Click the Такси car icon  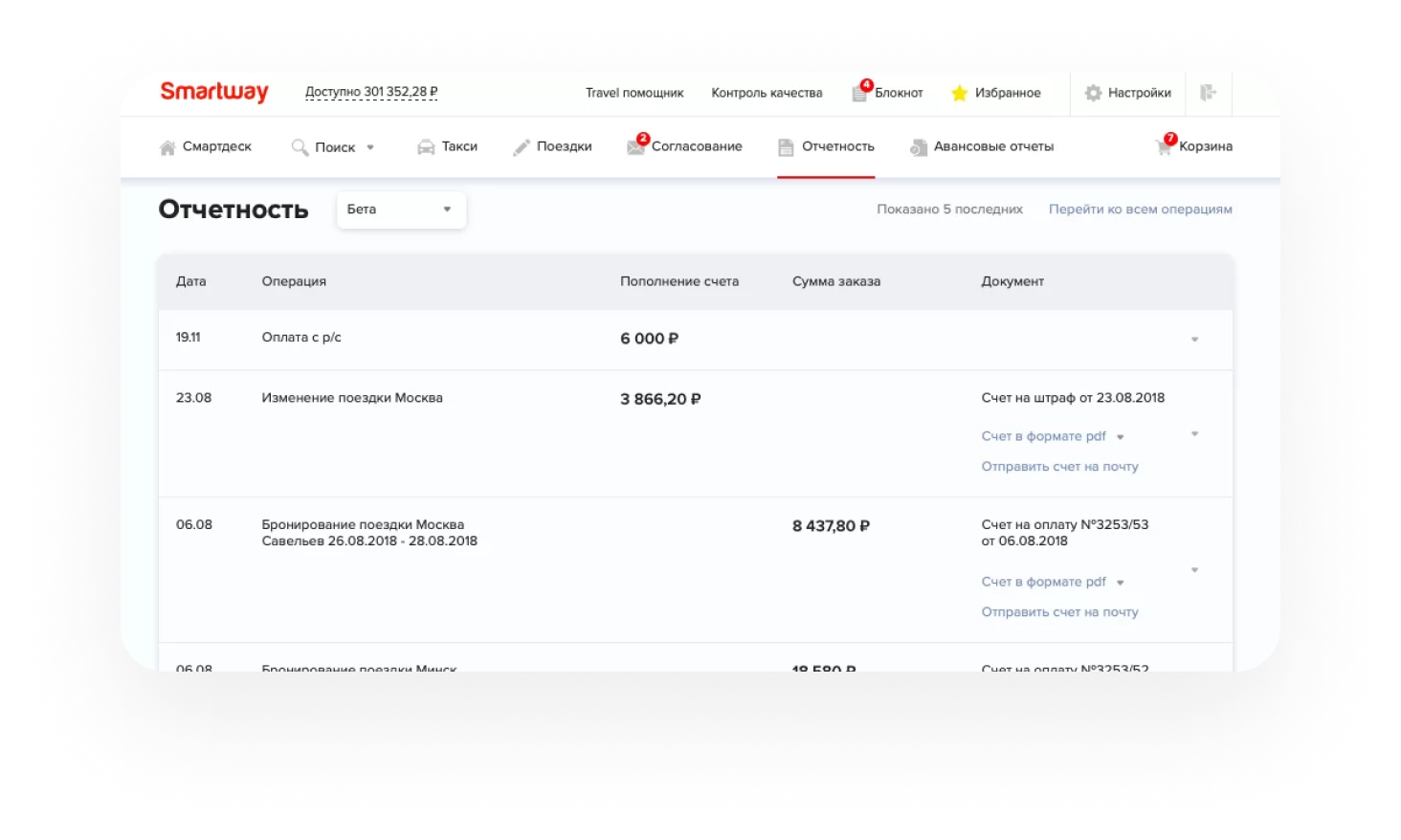coord(426,147)
